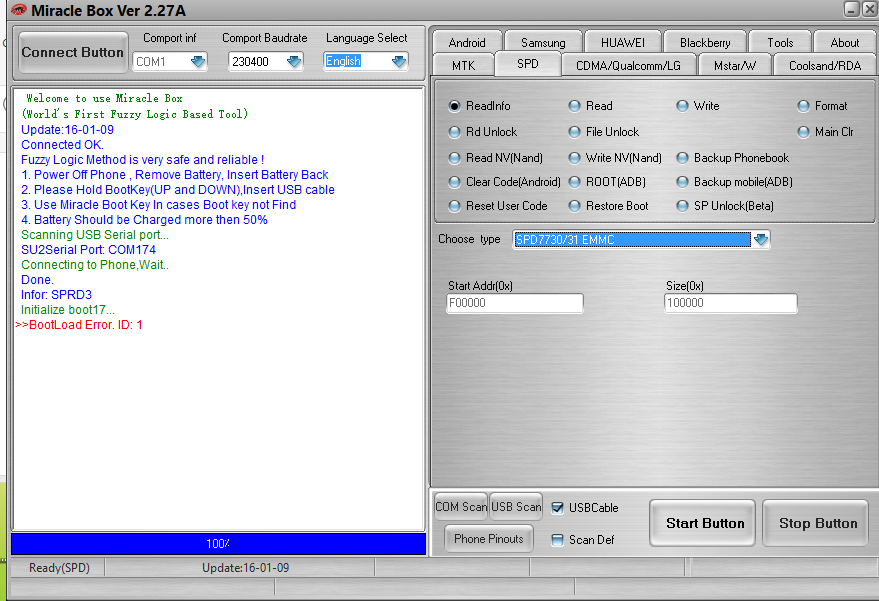Switch to the Samsung tab
This screenshot has width=879, height=601.
pyautogui.click(x=543, y=43)
